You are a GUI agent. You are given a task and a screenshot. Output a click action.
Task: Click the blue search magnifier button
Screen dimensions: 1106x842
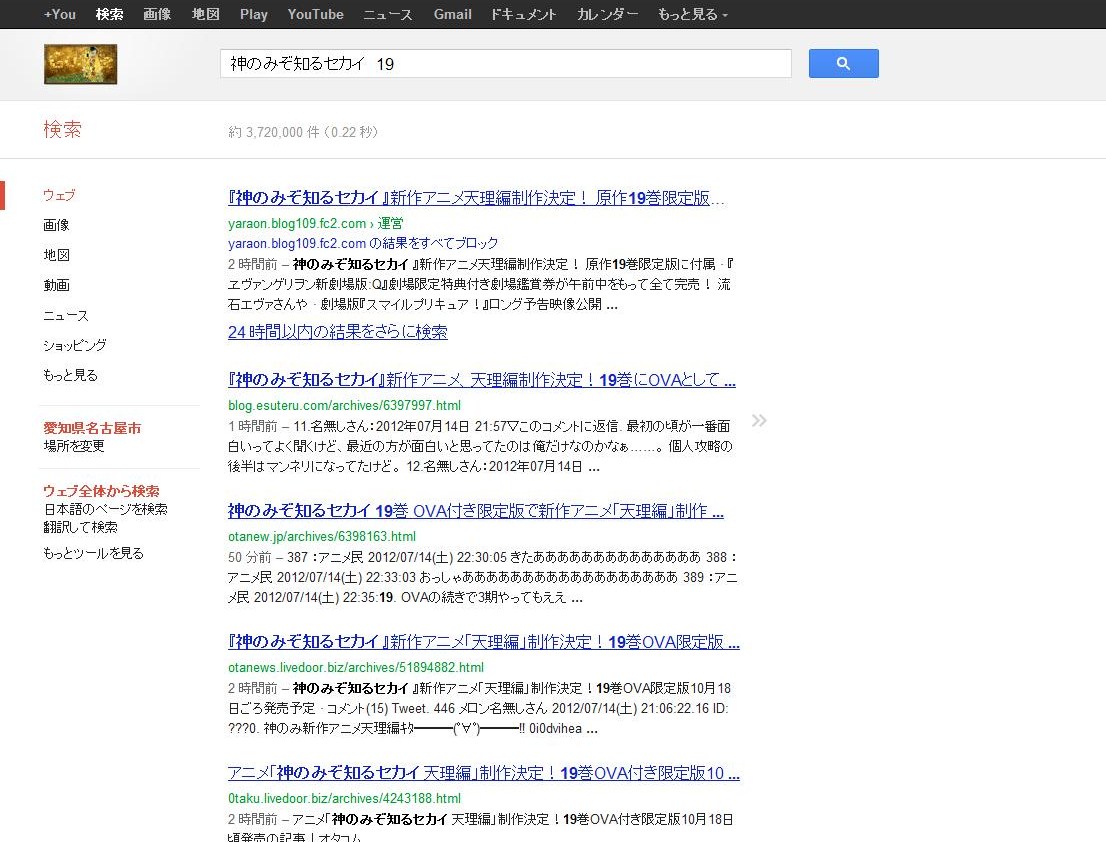(x=844, y=63)
